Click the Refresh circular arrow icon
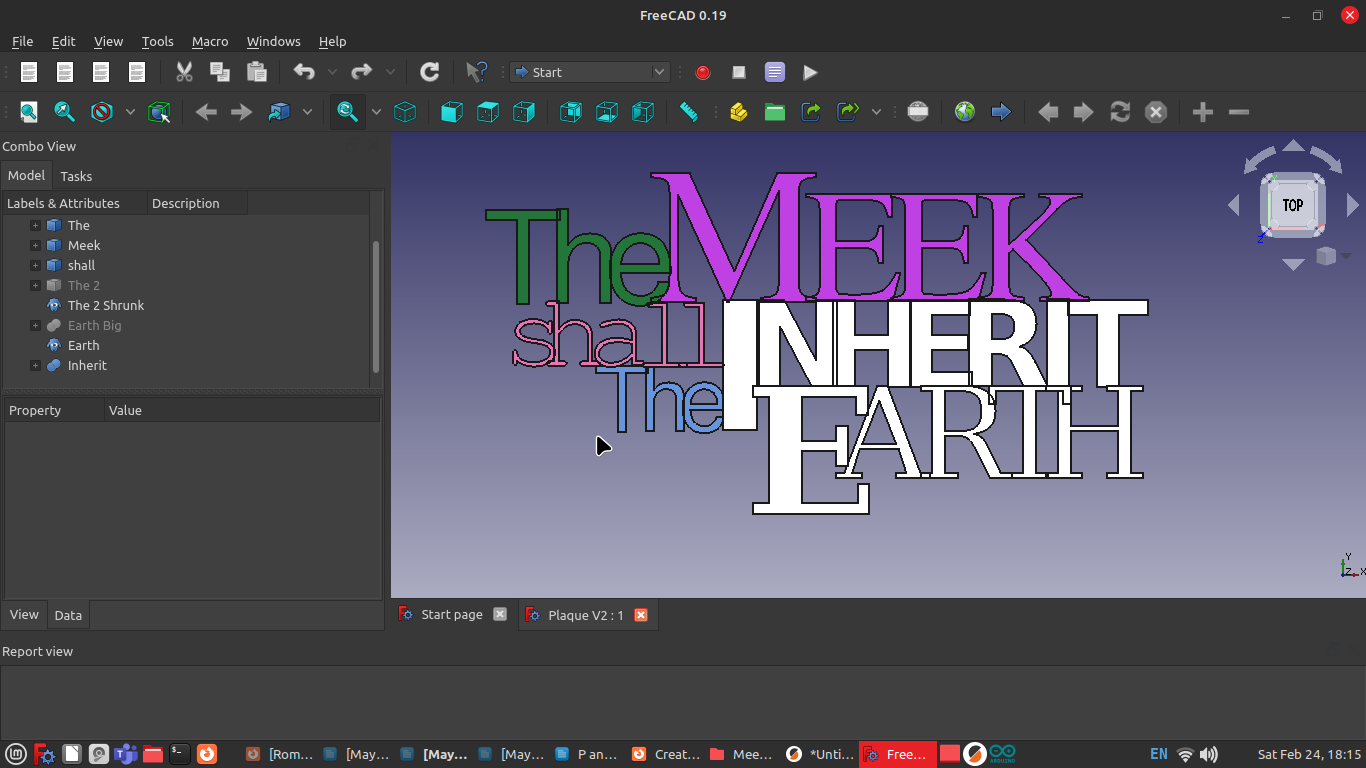This screenshot has height=768, width=1366. click(430, 72)
